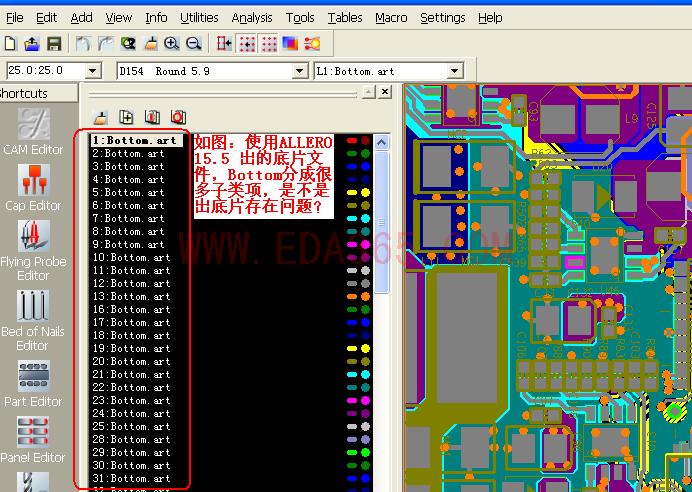Open the Analysis menu
The image size is (692, 492).
coord(251,18)
